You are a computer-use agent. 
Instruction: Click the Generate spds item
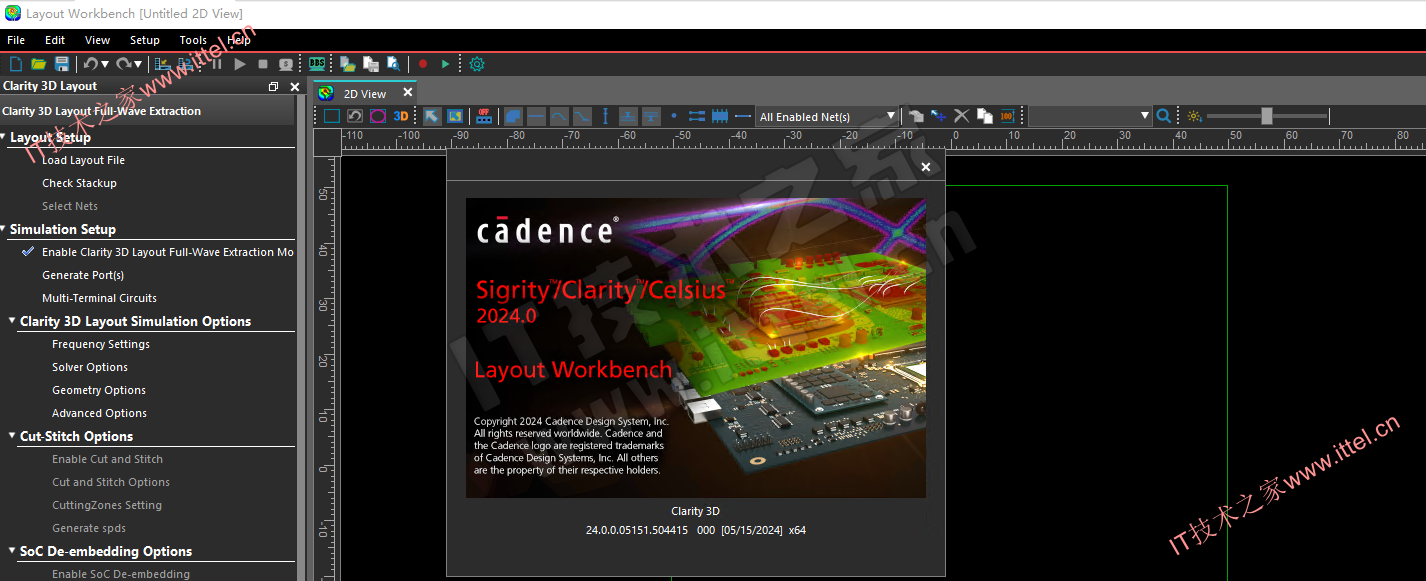coord(89,528)
